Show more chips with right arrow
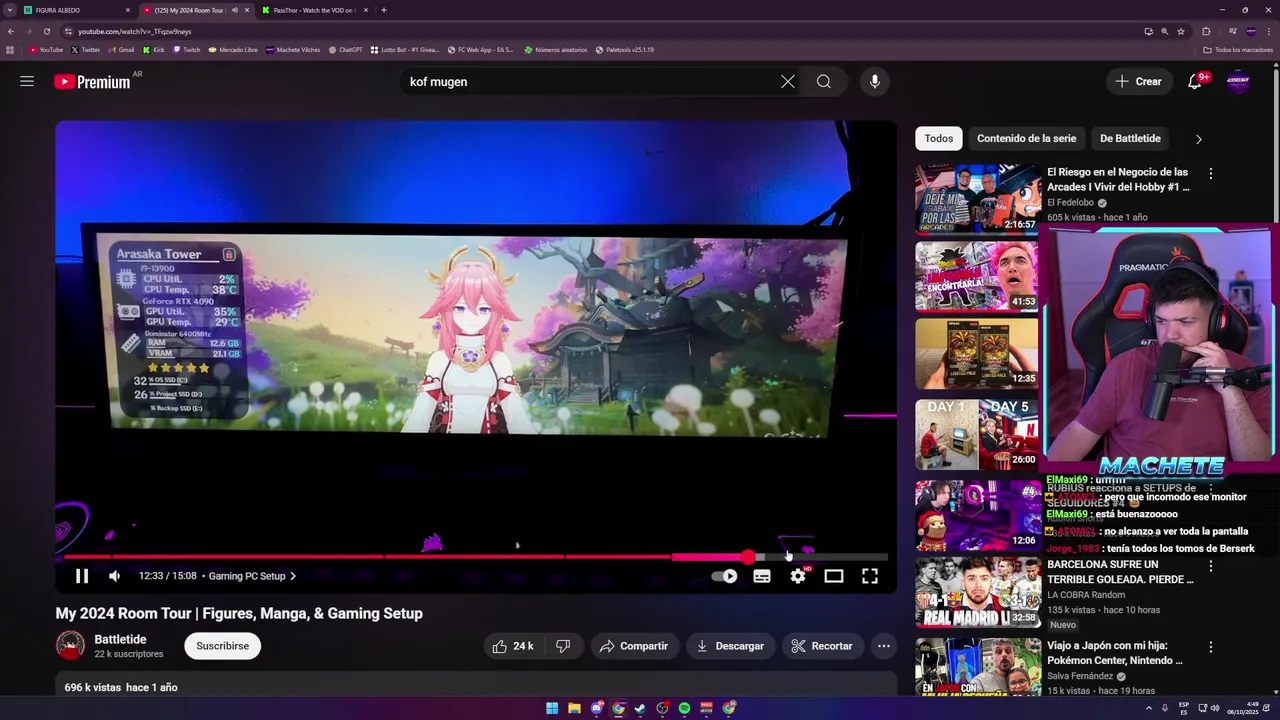Screen dimensions: 1280x720 pos(1198,139)
